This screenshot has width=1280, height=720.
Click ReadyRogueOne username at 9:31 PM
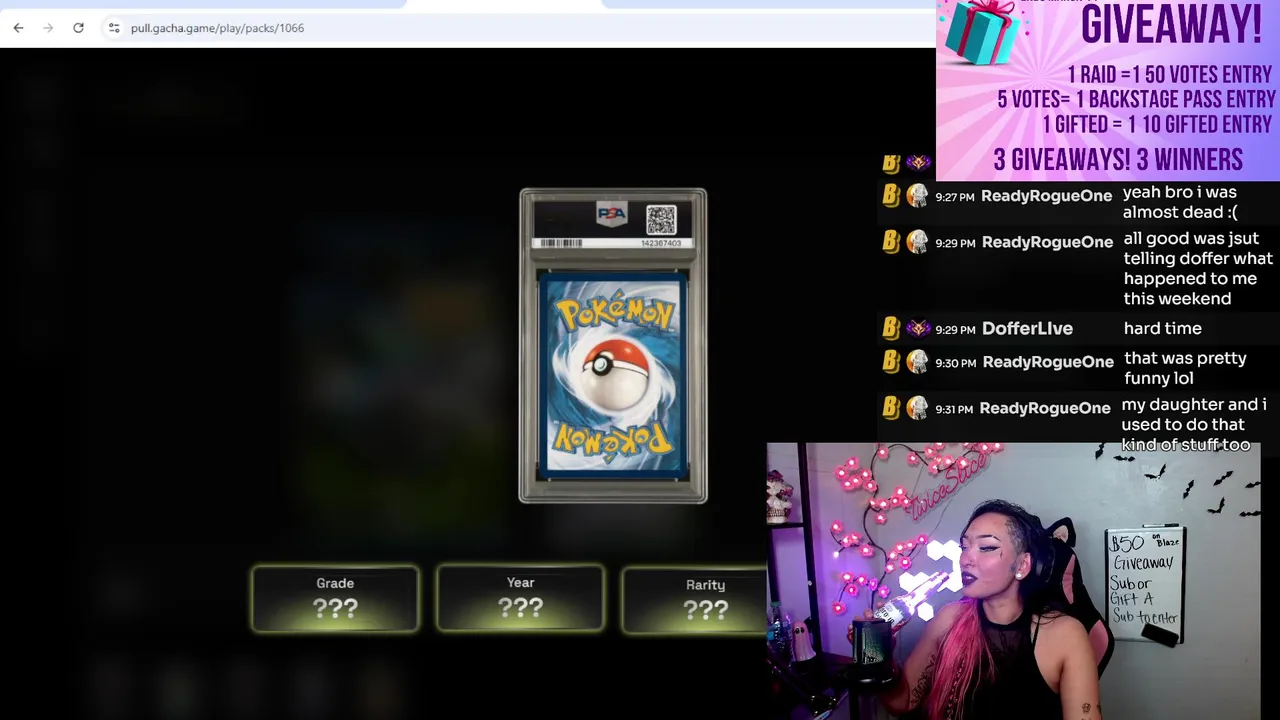pos(1045,408)
